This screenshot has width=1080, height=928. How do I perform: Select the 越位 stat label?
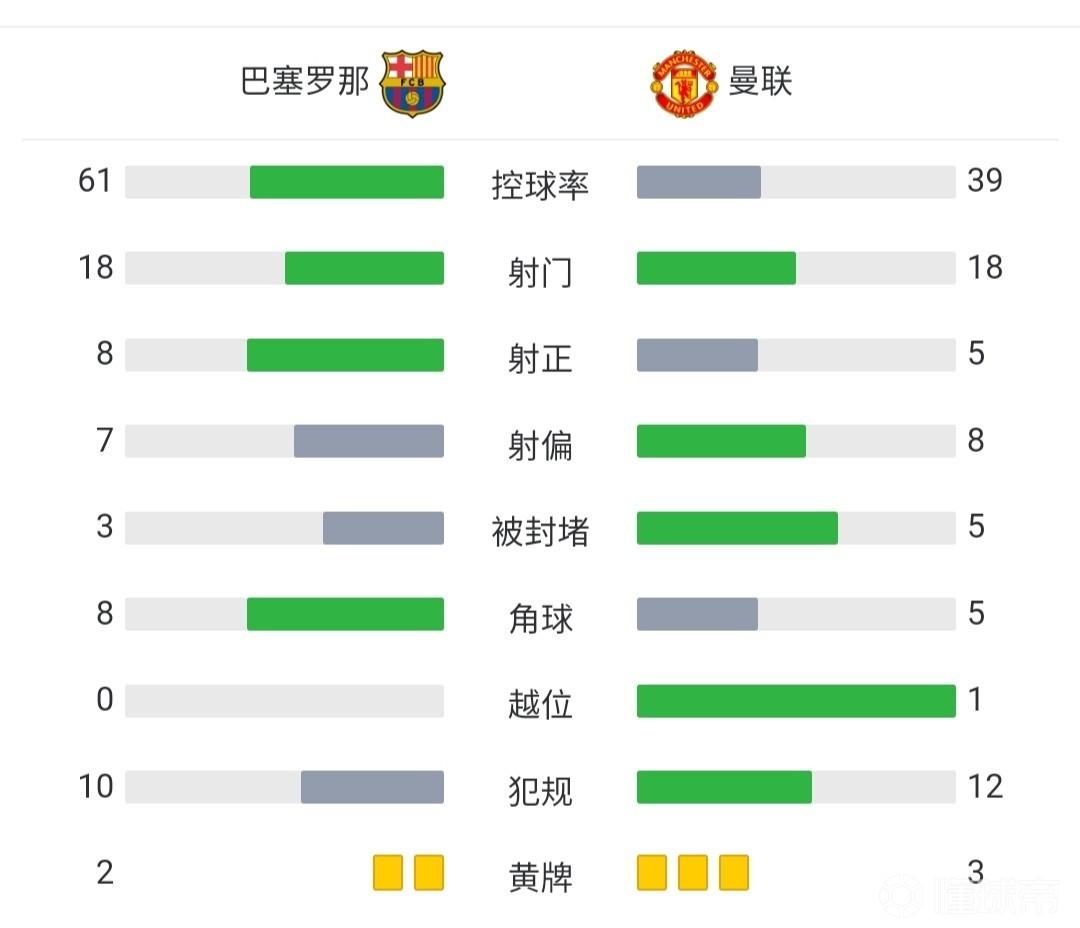click(x=540, y=704)
